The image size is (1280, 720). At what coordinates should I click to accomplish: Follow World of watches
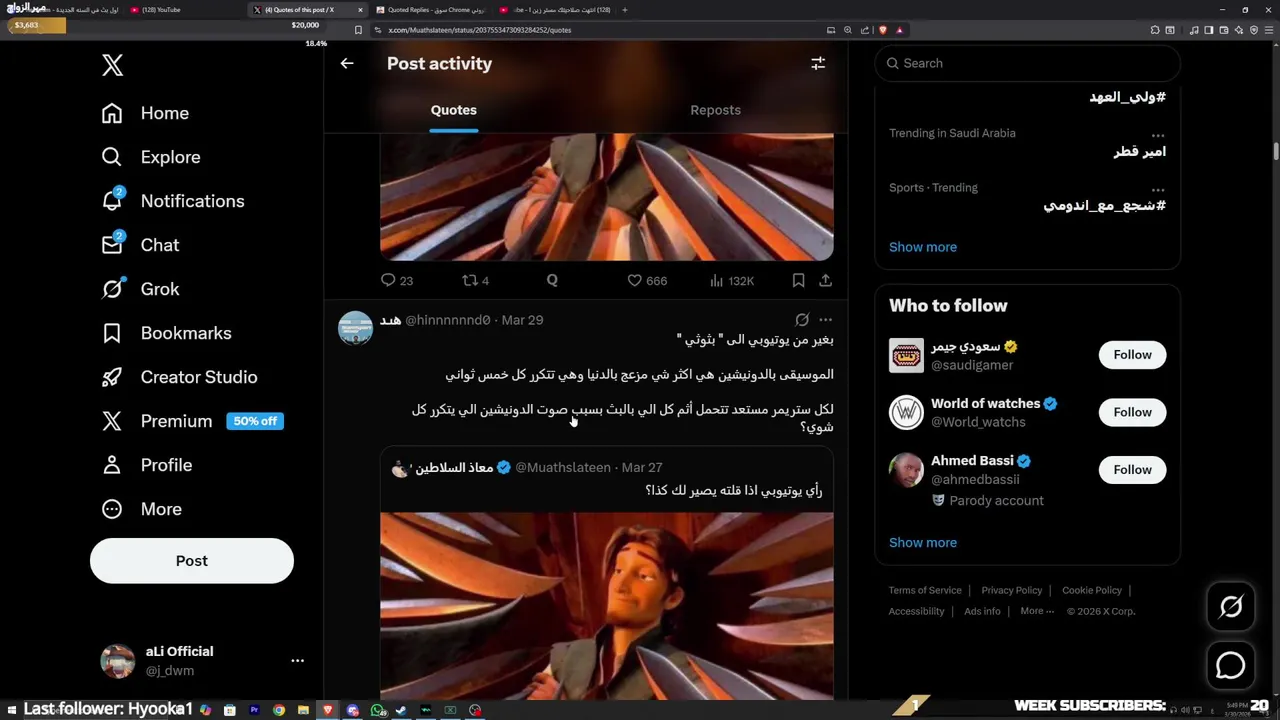pos(1132,412)
